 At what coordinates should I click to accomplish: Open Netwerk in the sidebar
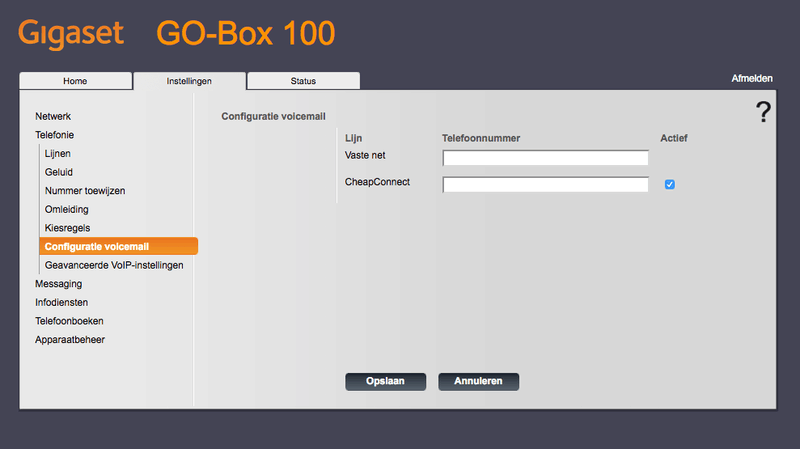(53, 116)
